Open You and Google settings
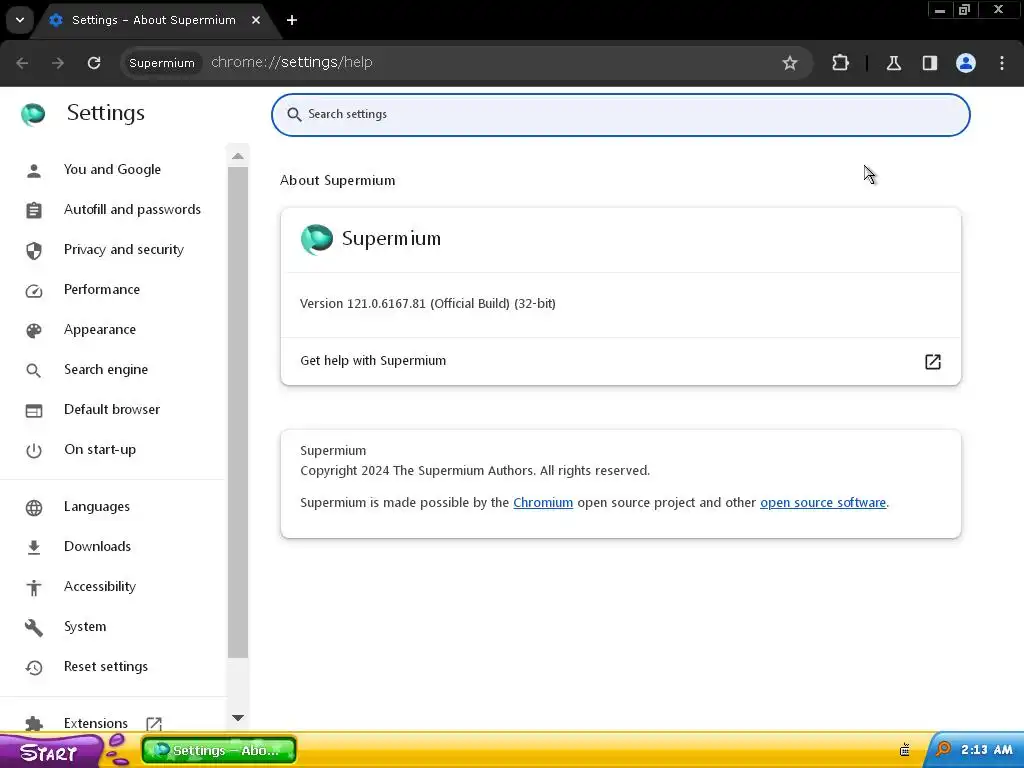This screenshot has width=1024, height=768. pos(112,170)
